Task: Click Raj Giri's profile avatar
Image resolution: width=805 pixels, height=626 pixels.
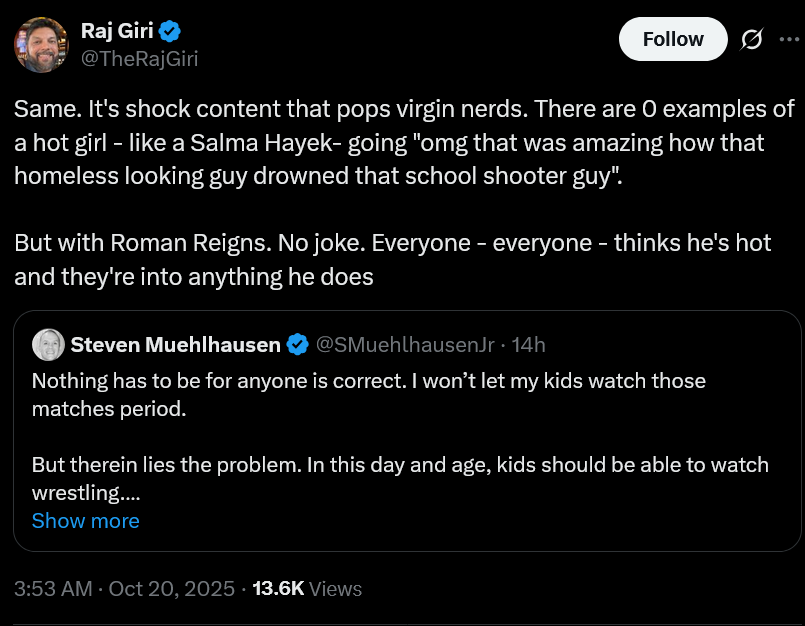Action: click(41, 46)
